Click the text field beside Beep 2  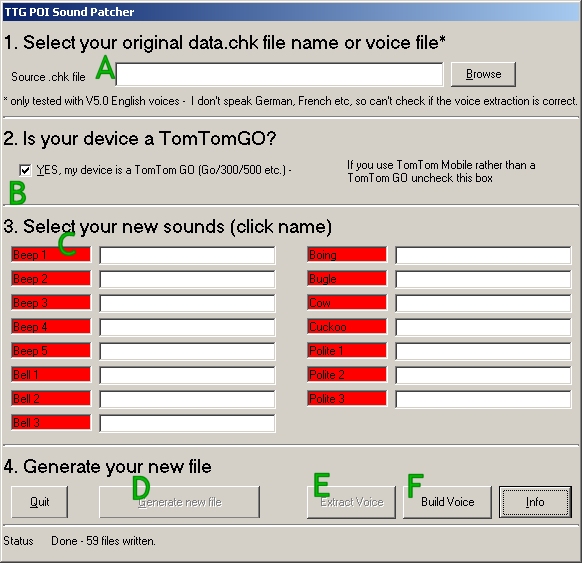pyautogui.click(x=187, y=279)
